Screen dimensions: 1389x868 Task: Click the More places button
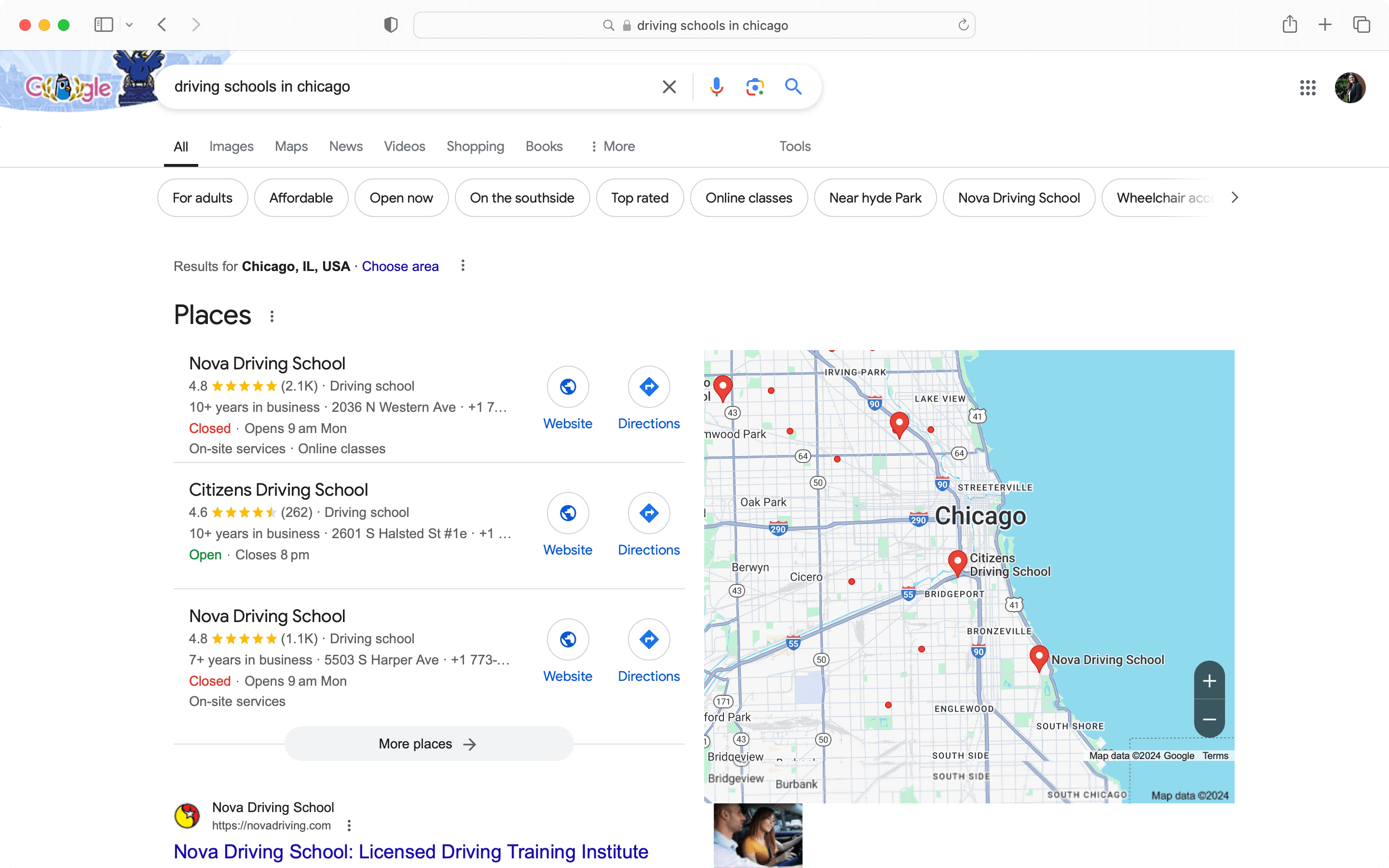(x=429, y=744)
